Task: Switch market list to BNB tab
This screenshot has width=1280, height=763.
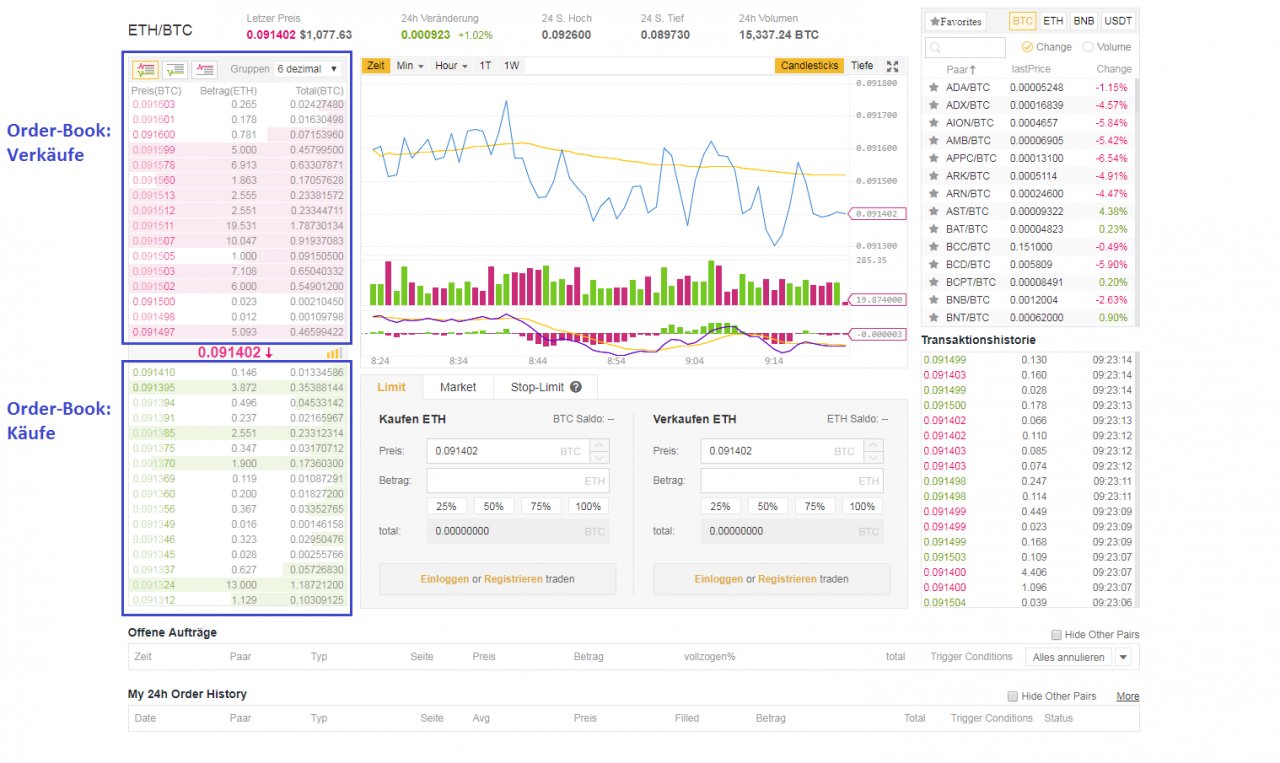Action: pyautogui.click(x=1084, y=21)
